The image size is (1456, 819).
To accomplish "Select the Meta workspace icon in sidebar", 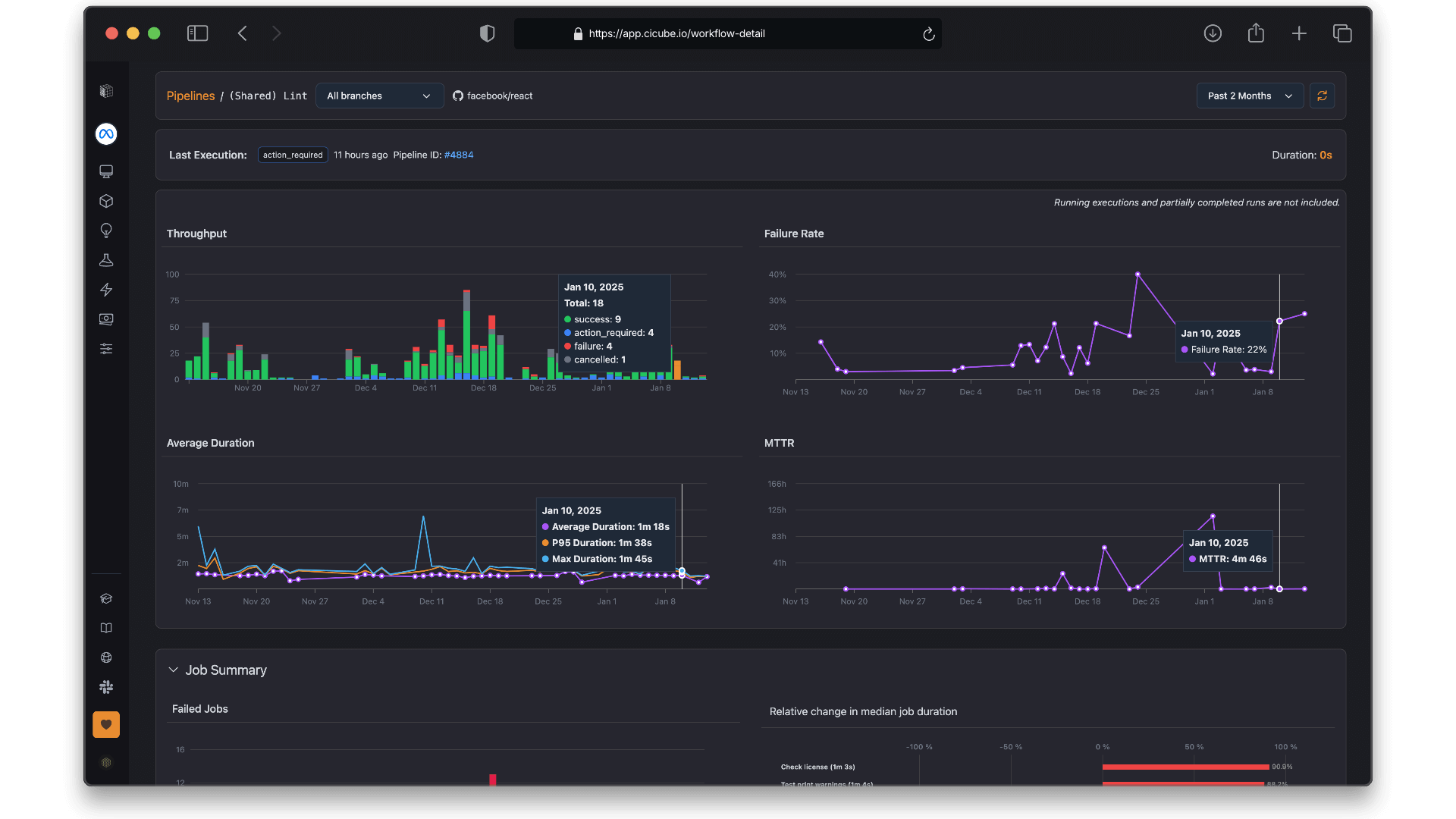I will point(106,134).
